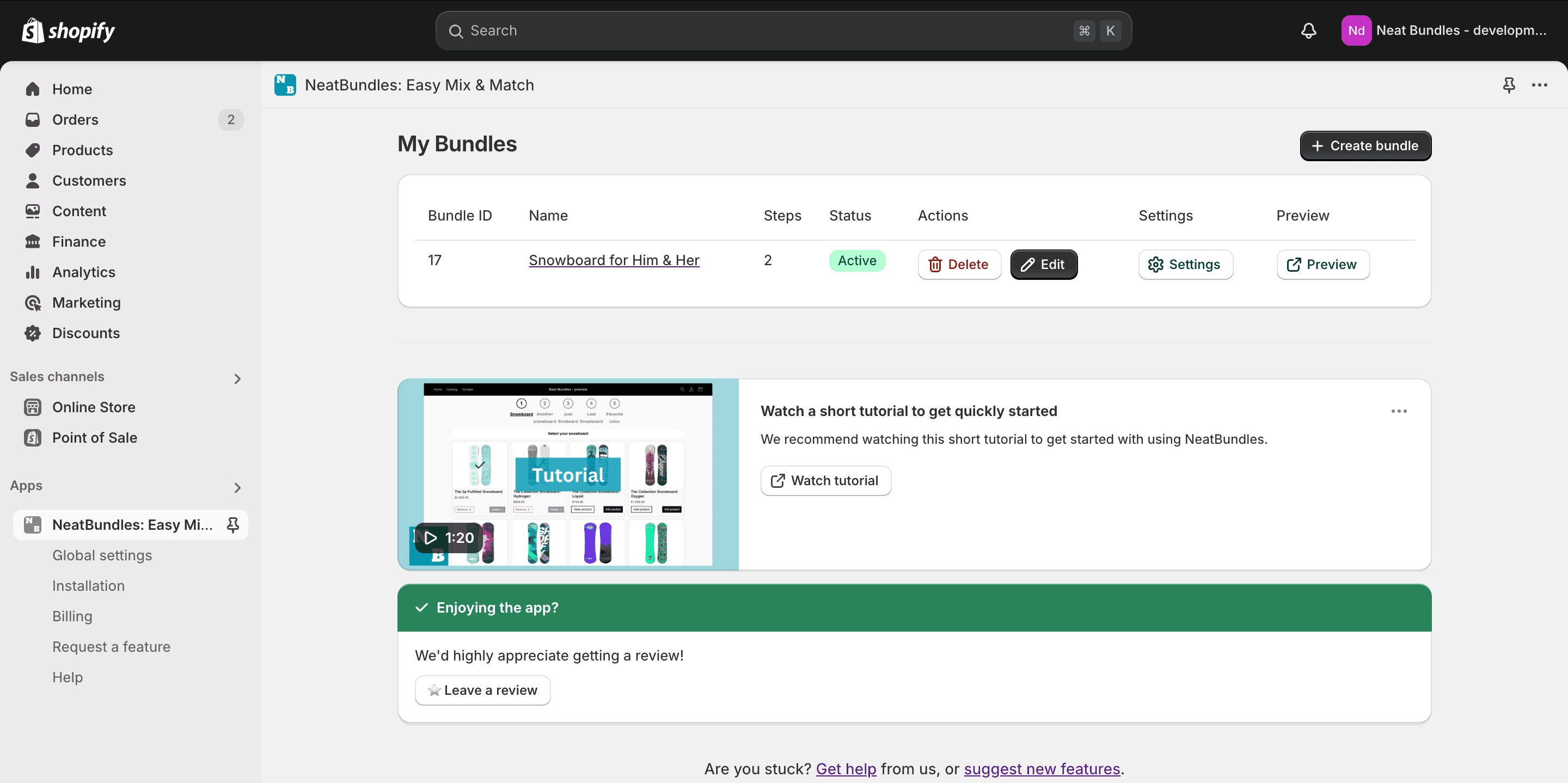1568x783 pixels.
Task: Open the notifications bell
Action: coord(1308,30)
